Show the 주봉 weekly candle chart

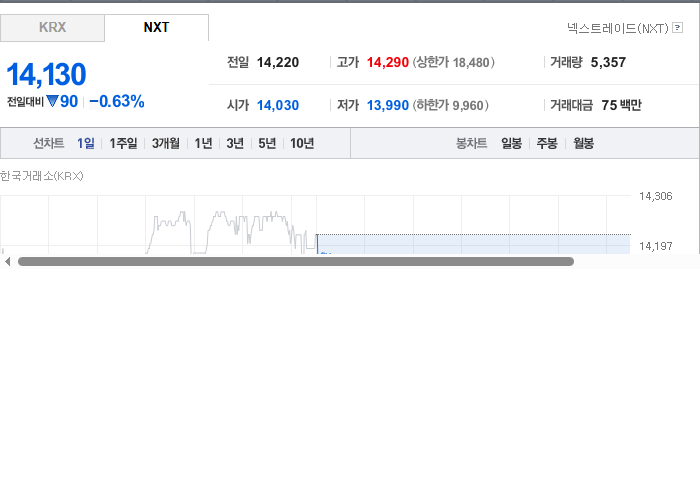click(547, 143)
